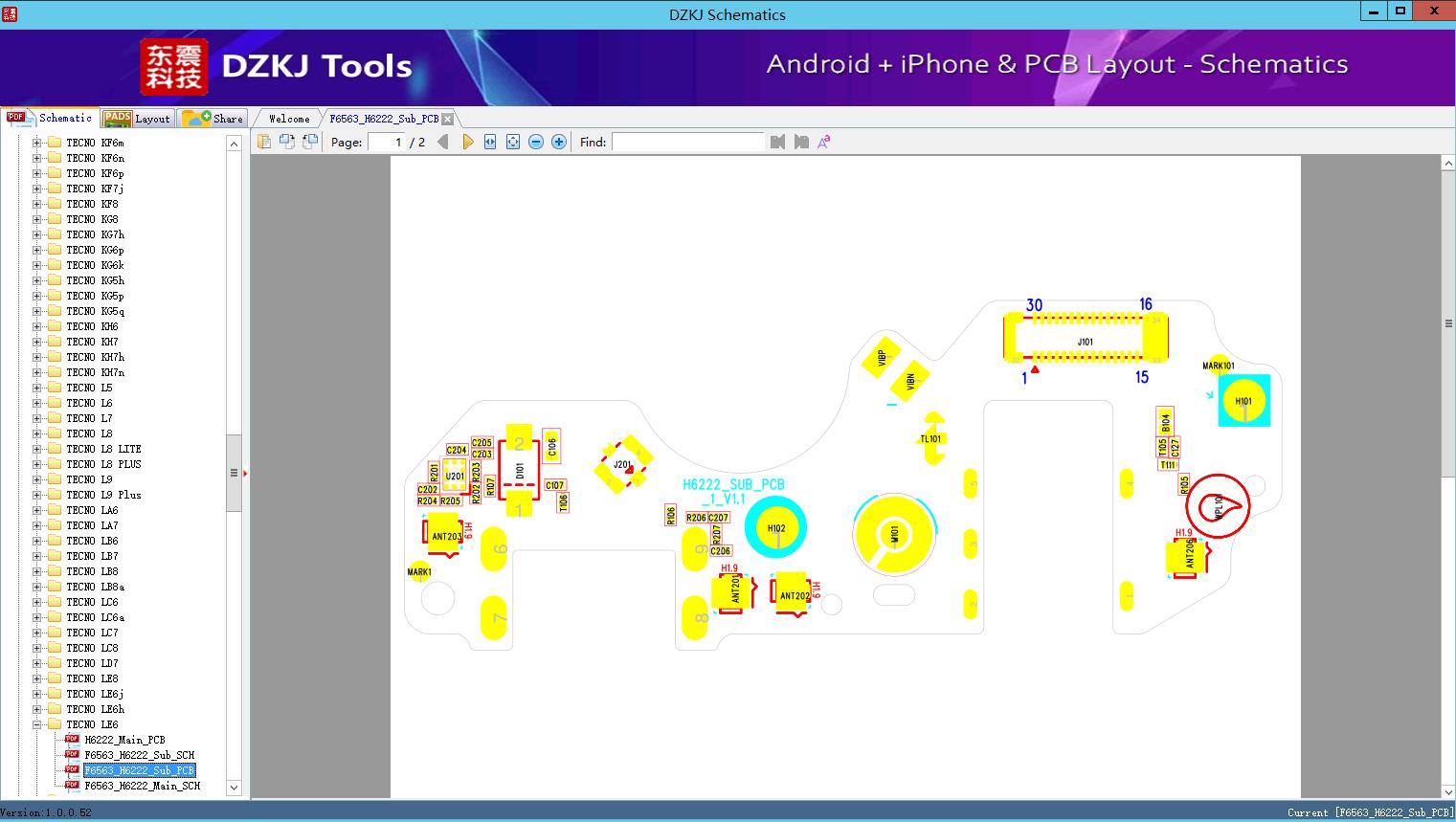
Task: Find the previous search match
Action: pyautogui.click(x=777, y=142)
